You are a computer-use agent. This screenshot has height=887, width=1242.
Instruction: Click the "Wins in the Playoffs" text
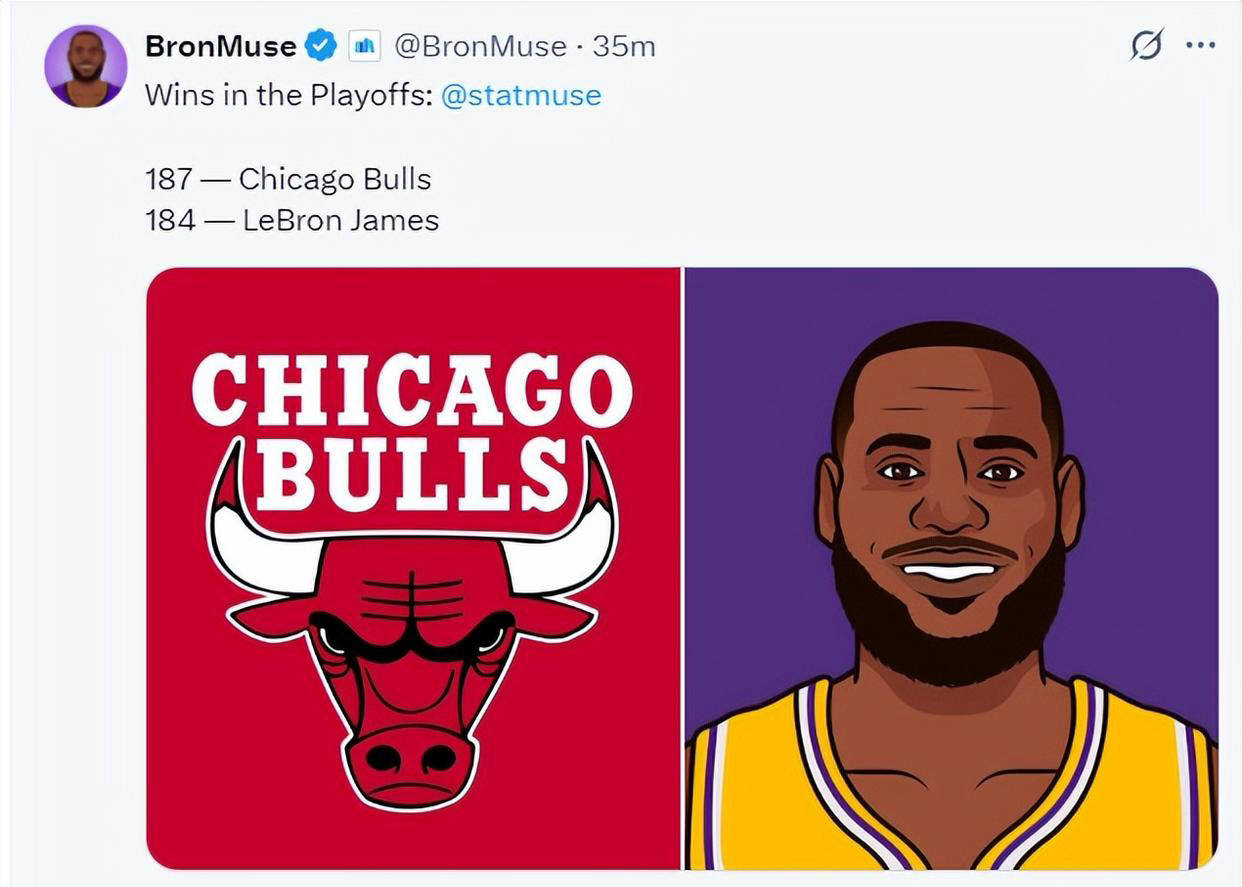[x=288, y=95]
